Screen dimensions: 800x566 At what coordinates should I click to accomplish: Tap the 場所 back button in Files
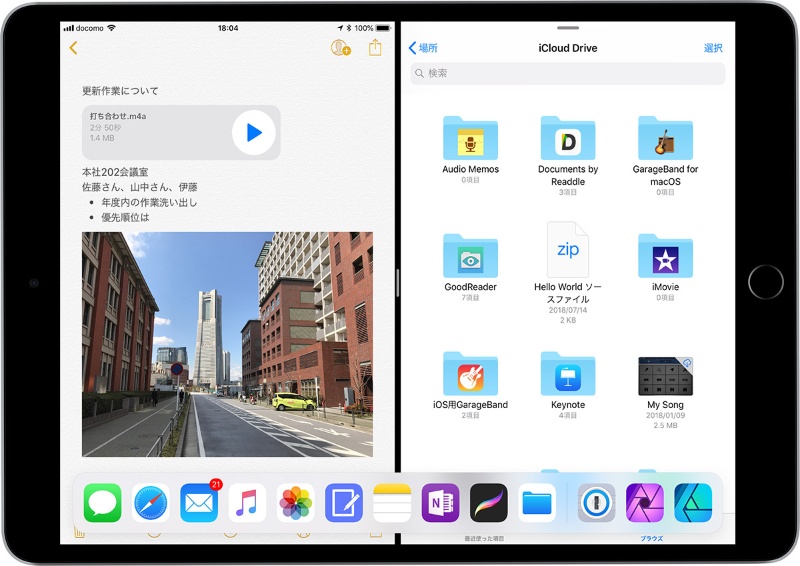422,48
